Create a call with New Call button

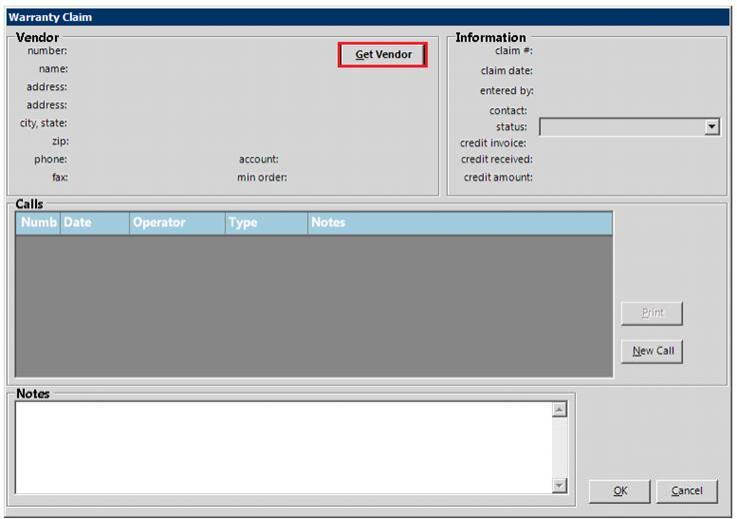click(x=652, y=351)
